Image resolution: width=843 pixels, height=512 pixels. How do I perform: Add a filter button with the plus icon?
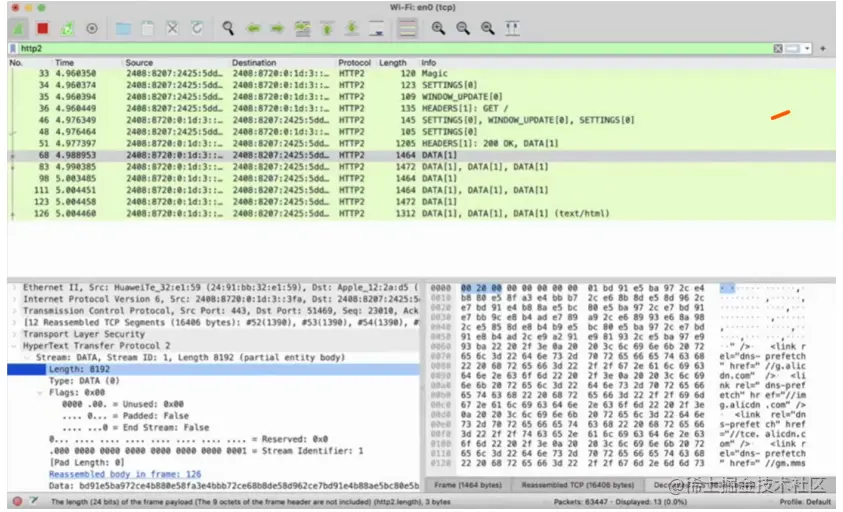coord(823,49)
